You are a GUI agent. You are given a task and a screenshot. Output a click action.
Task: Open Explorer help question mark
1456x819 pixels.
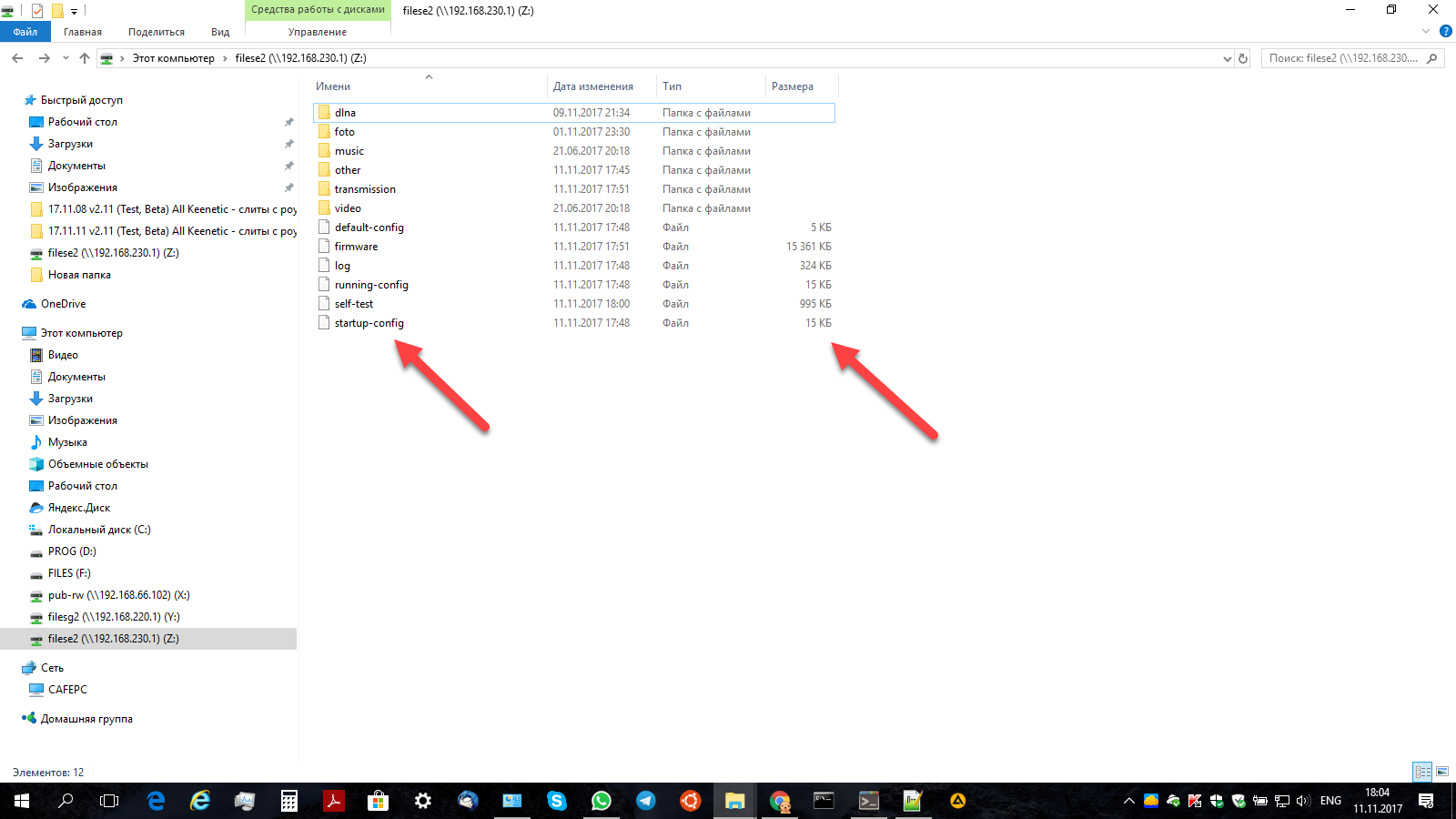(1446, 31)
